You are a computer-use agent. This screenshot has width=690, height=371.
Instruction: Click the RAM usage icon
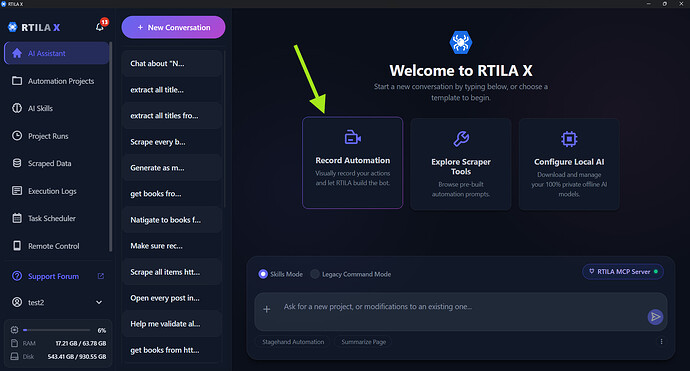pyautogui.click(x=15, y=343)
